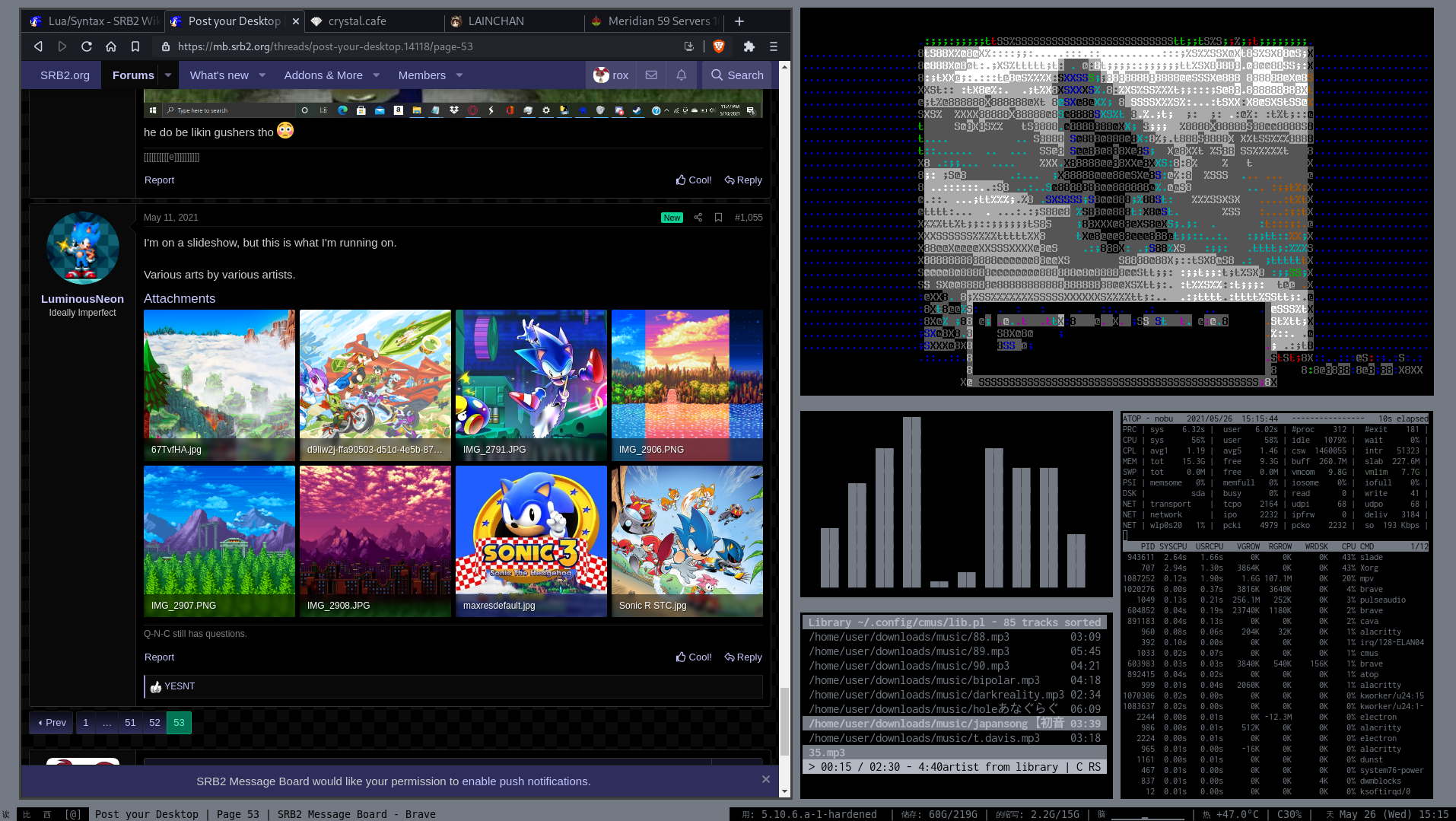Open the rox user account menu
This screenshot has height=821, width=1456.
[612, 75]
